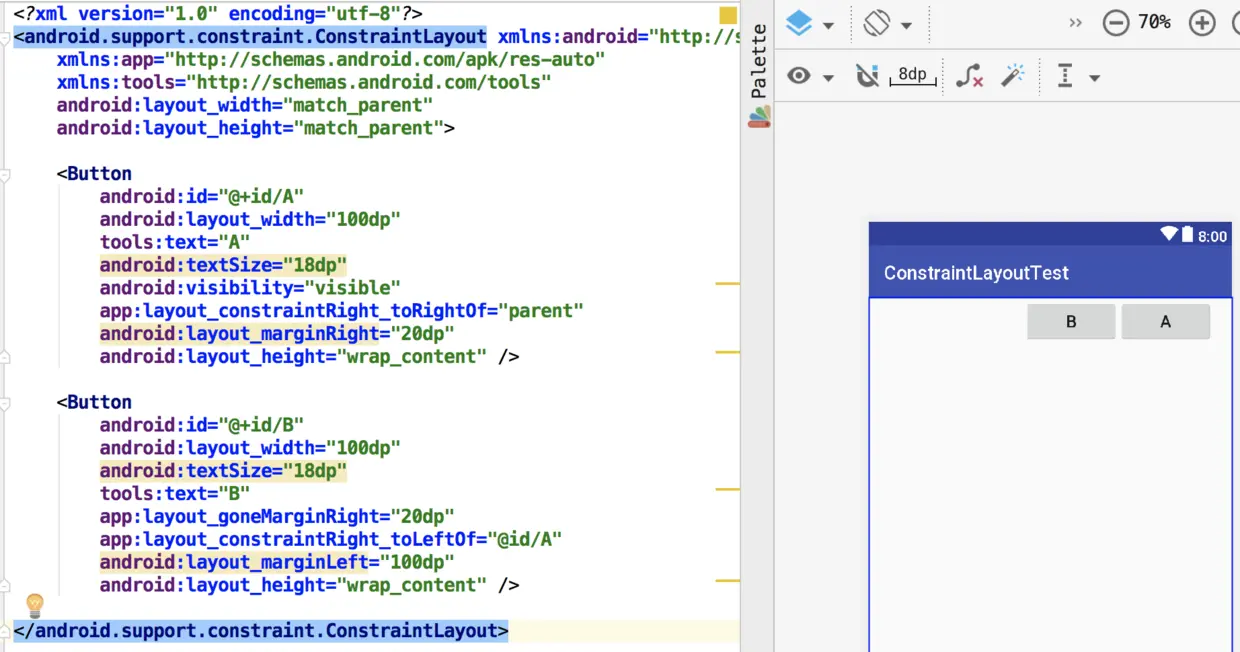Change the 8dp default margins setting
Viewport: 1240px width, 652px height.
912,75
